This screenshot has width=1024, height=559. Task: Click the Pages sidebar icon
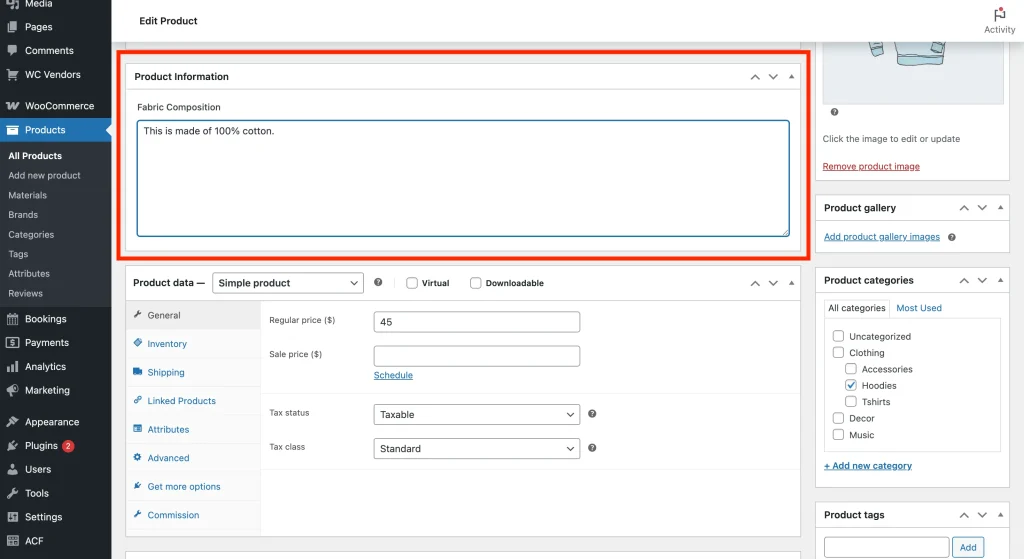coord(12,27)
